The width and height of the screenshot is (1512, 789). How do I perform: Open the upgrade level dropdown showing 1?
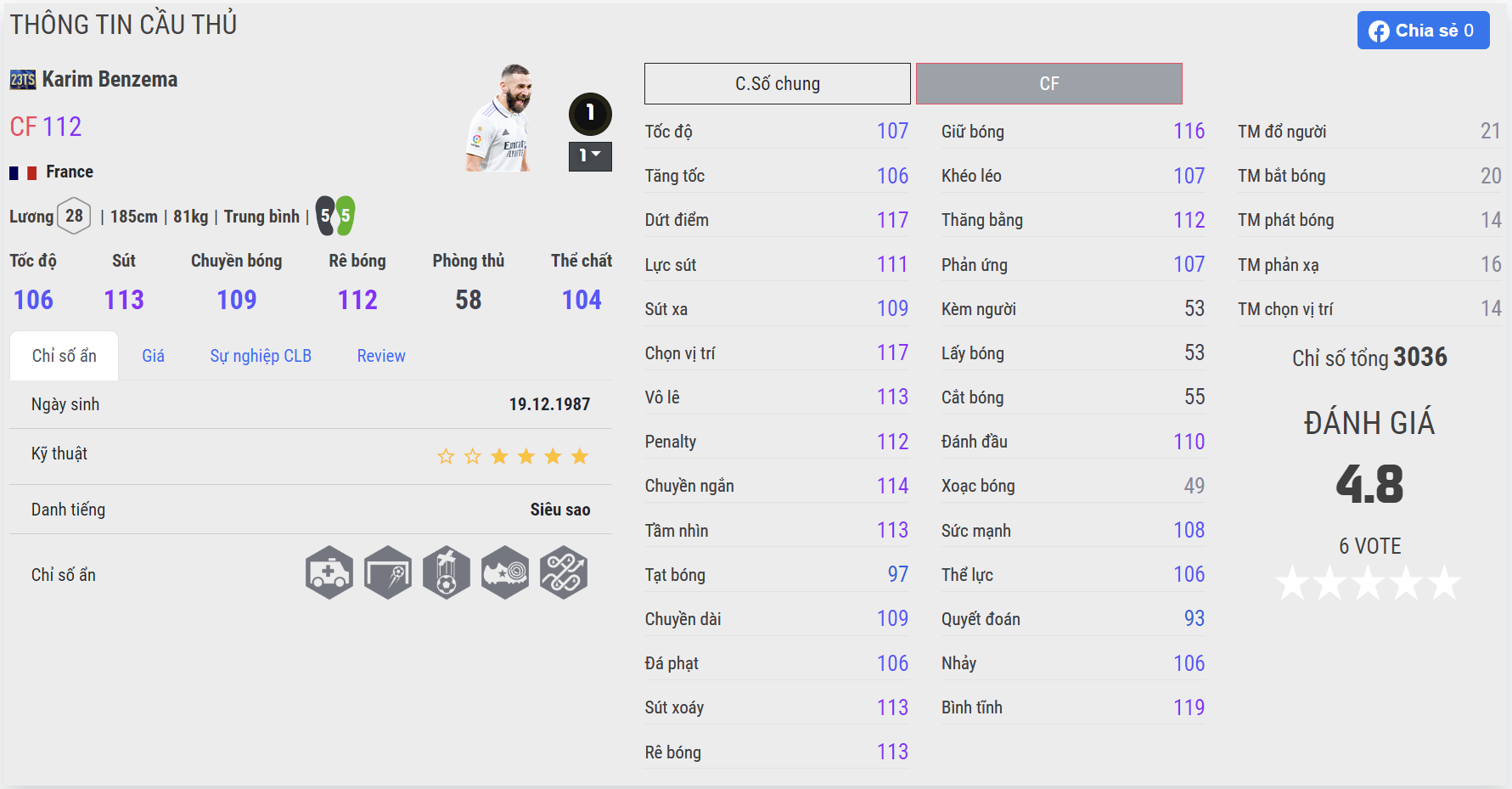coord(590,156)
